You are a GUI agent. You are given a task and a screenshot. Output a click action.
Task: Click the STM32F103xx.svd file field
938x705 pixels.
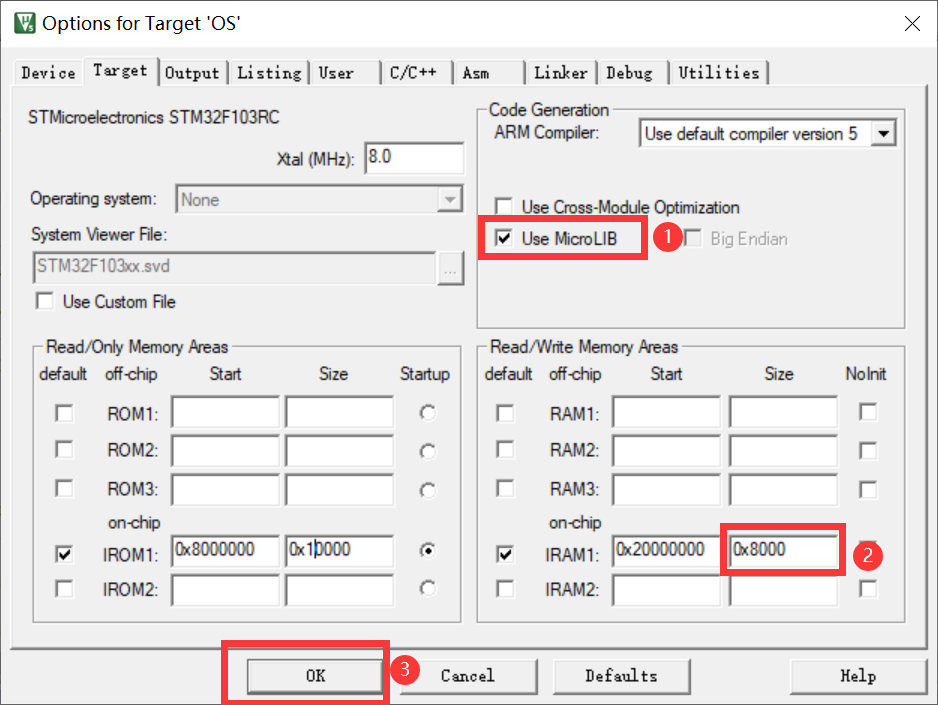[x=234, y=267]
